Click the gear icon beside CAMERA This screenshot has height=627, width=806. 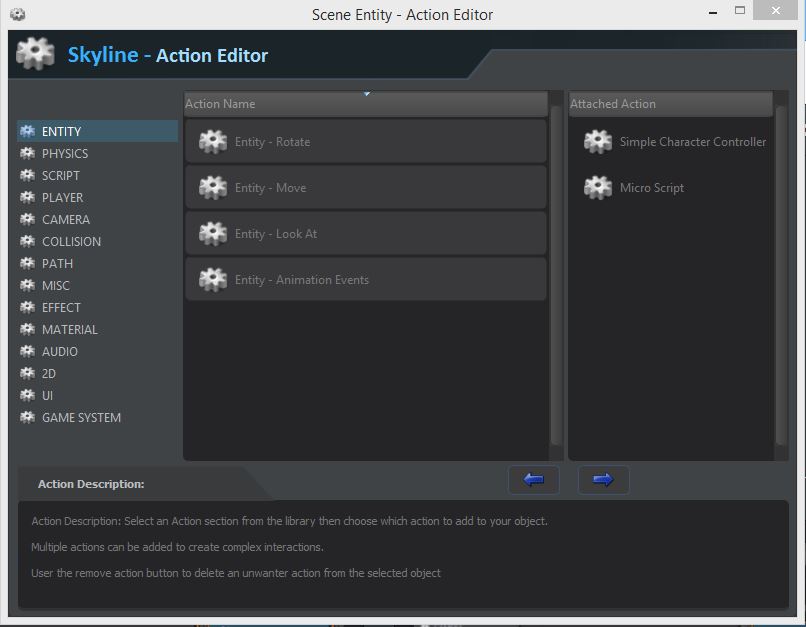click(27, 219)
